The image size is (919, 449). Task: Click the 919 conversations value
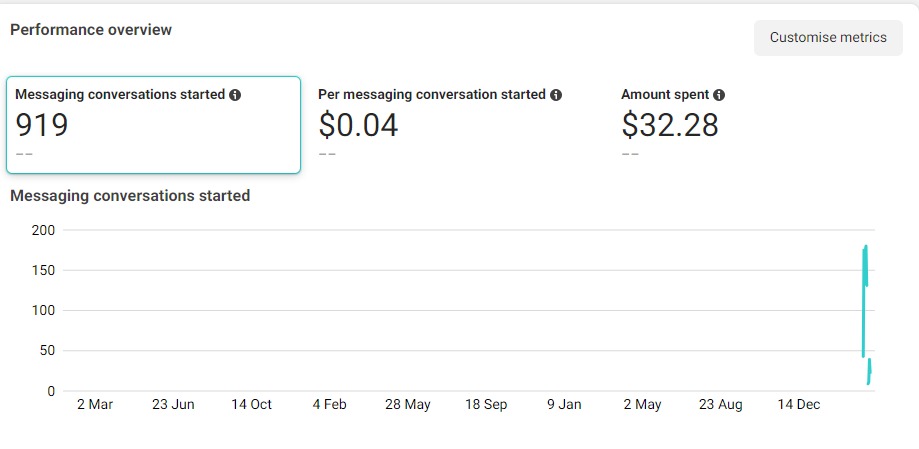click(x=42, y=125)
